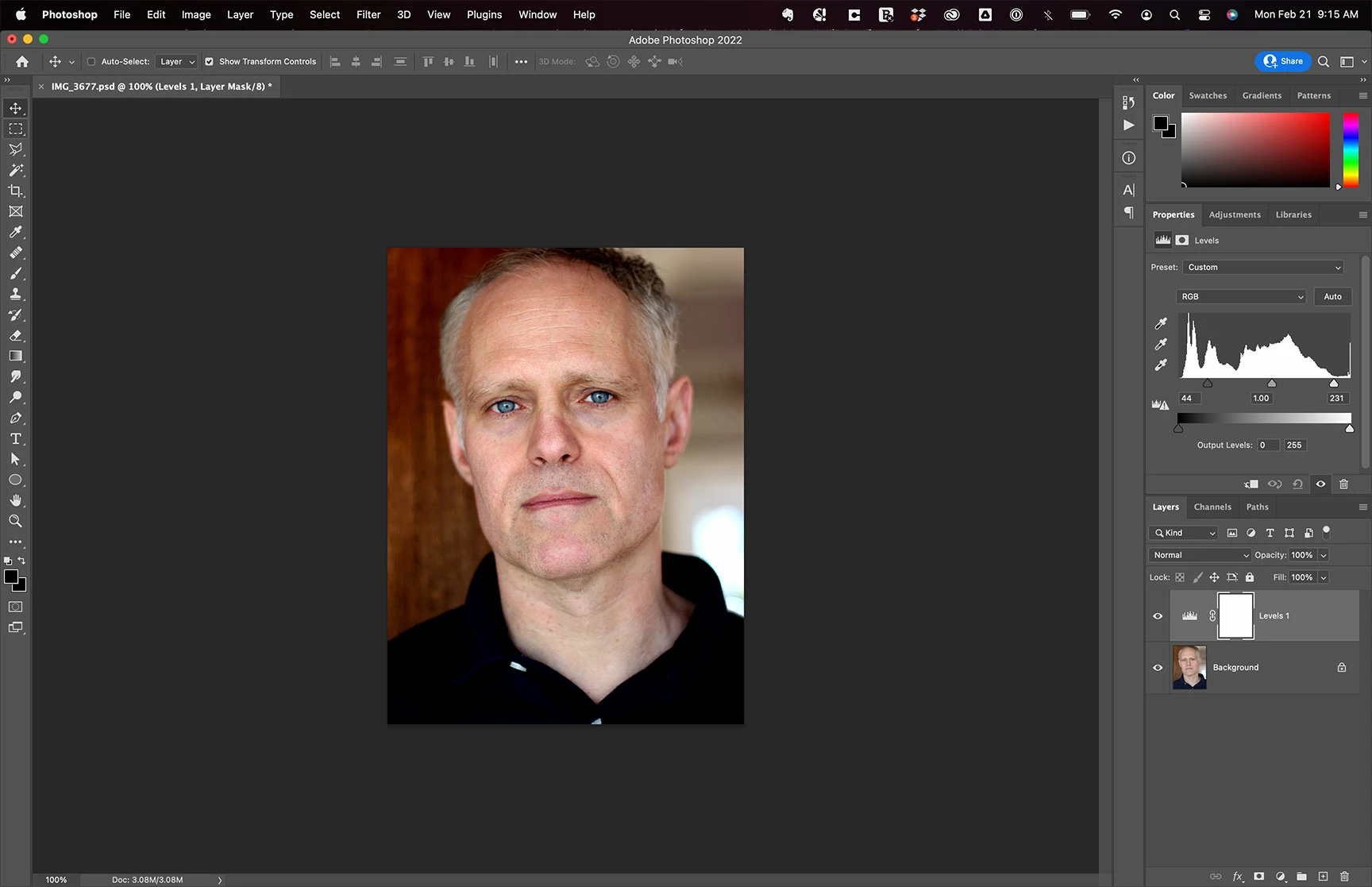Image resolution: width=1372 pixels, height=887 pixels.
Task: Select the Clone Stamp tool
Action: (x=16, y=294)
